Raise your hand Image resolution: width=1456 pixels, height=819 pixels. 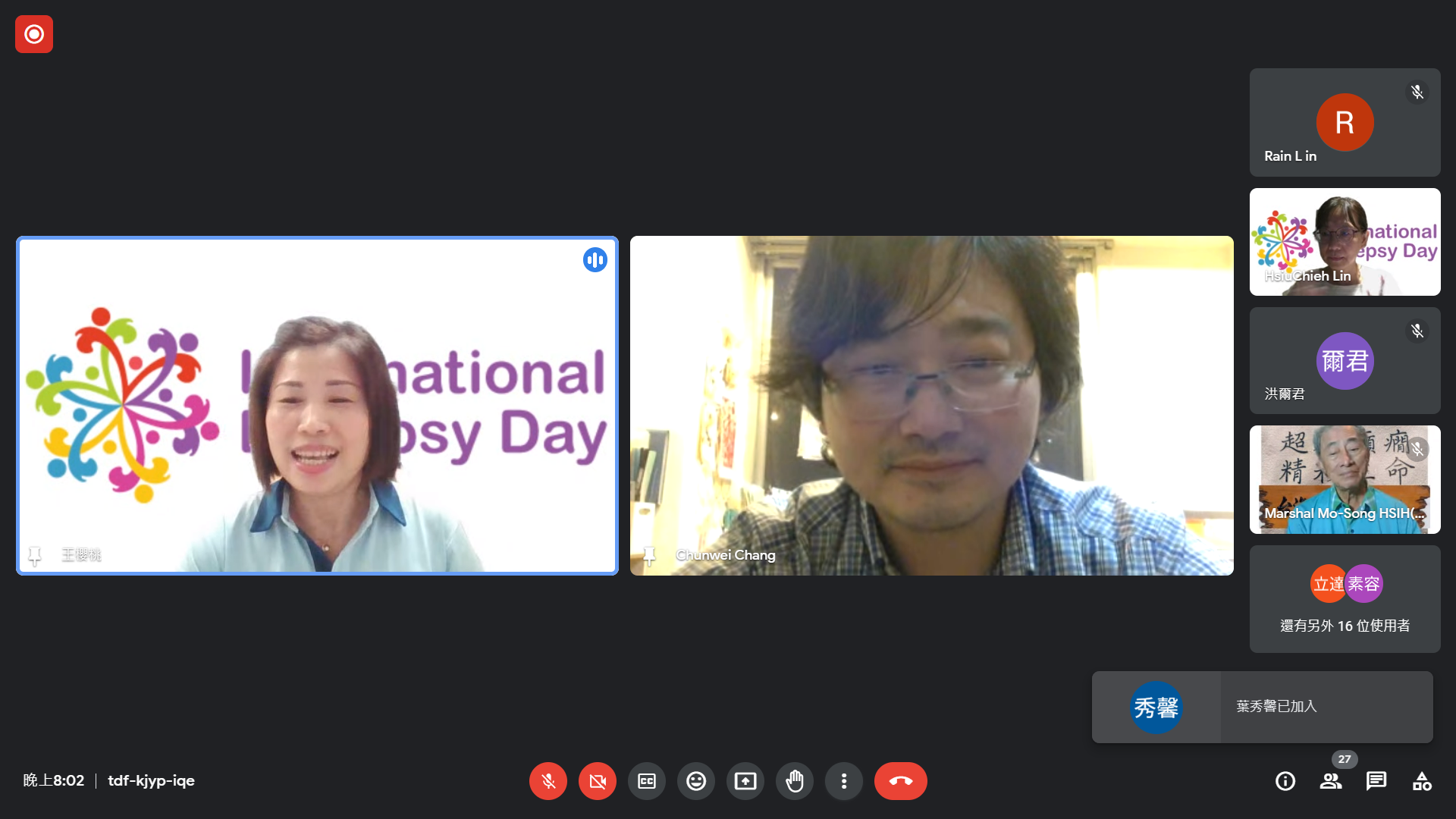click(x=794, y=781)
